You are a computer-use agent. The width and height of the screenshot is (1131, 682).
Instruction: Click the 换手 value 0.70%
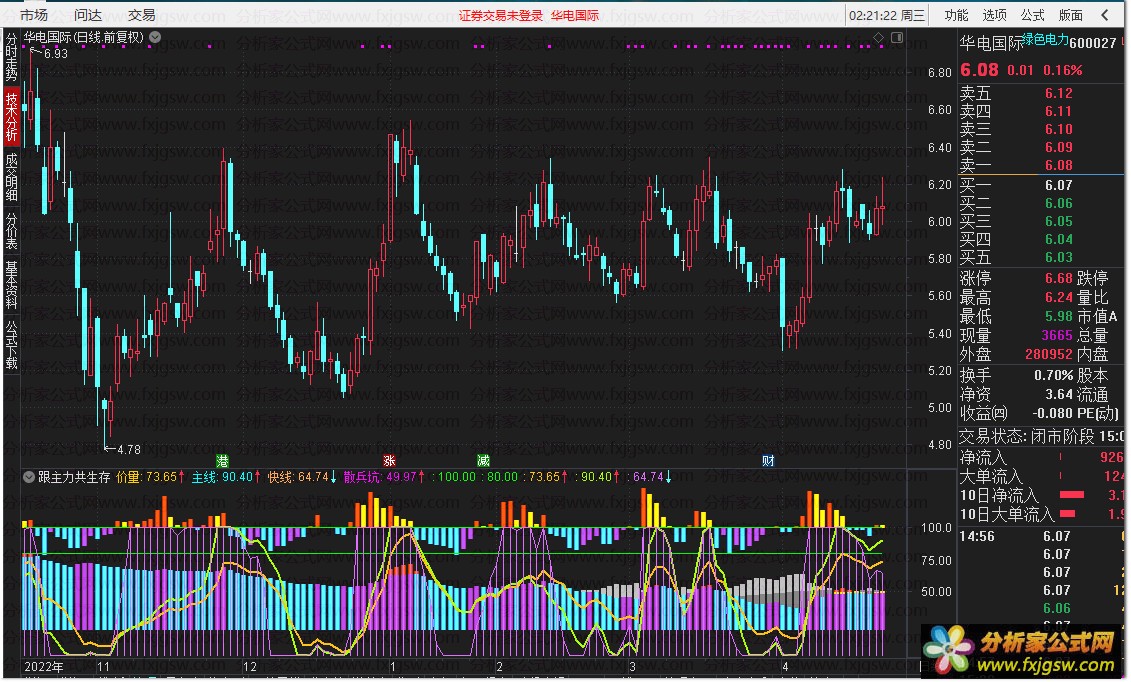pos(1053,376)
